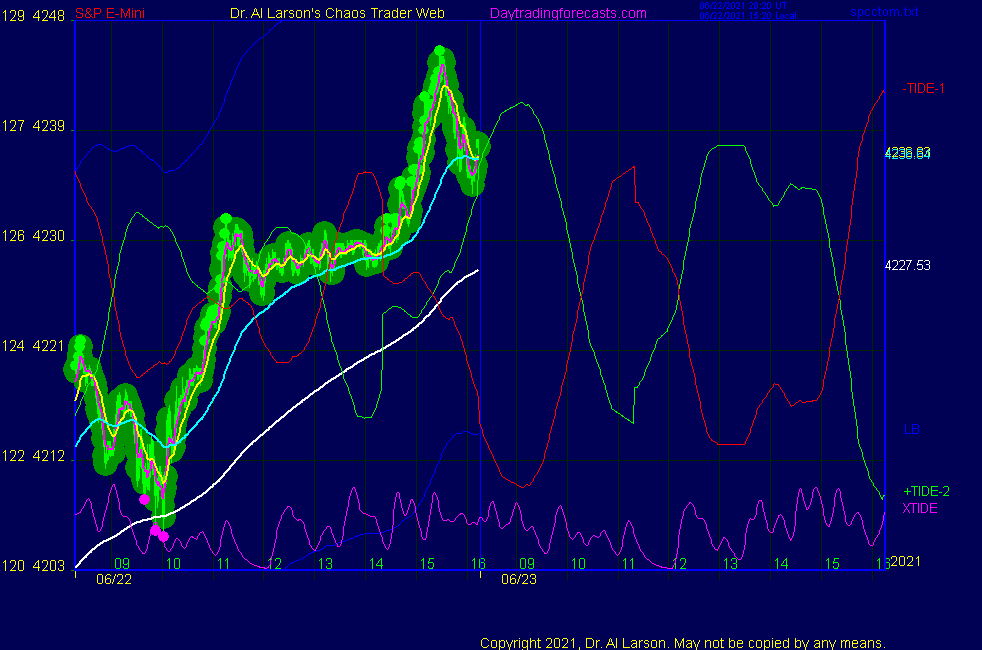
Task: Click the 2021 year label
Action: (906, 562)
